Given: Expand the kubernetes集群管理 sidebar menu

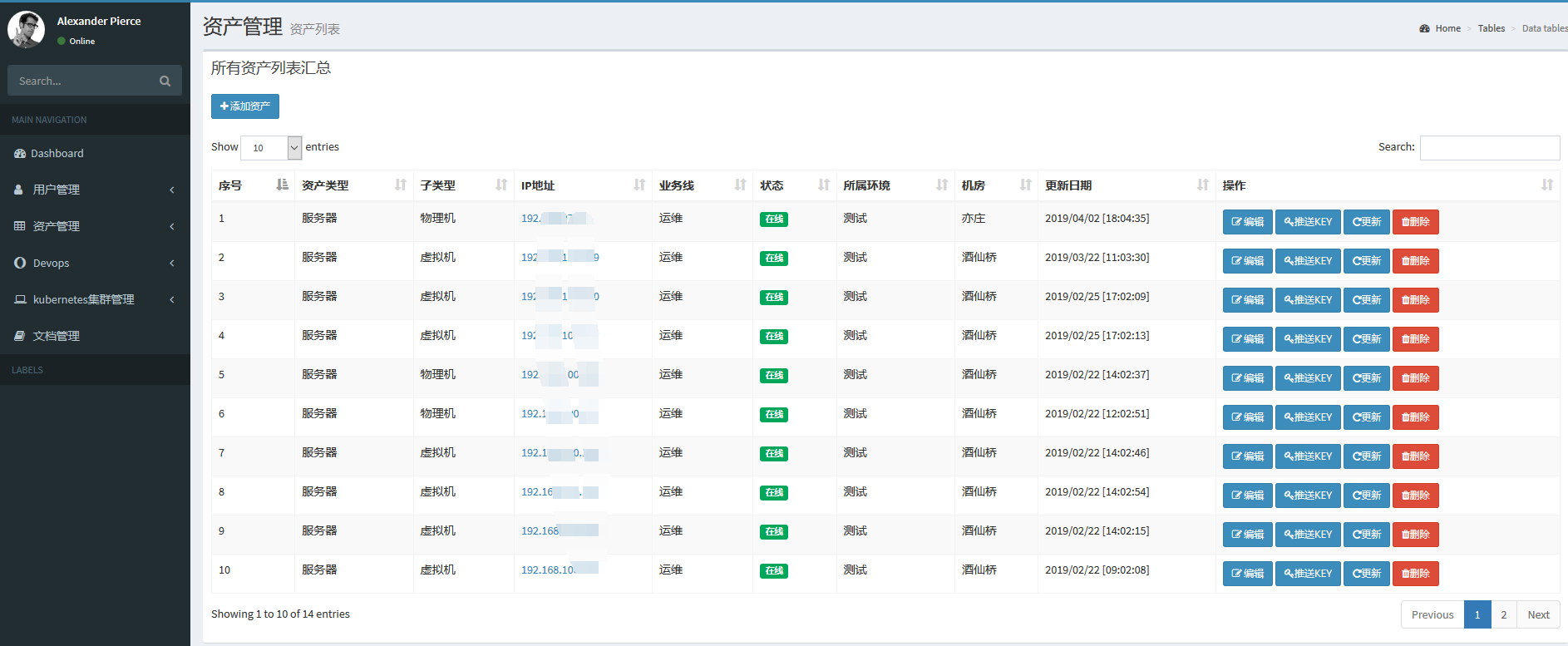Looking at the screenshot, I should click(x=95, y=299).
